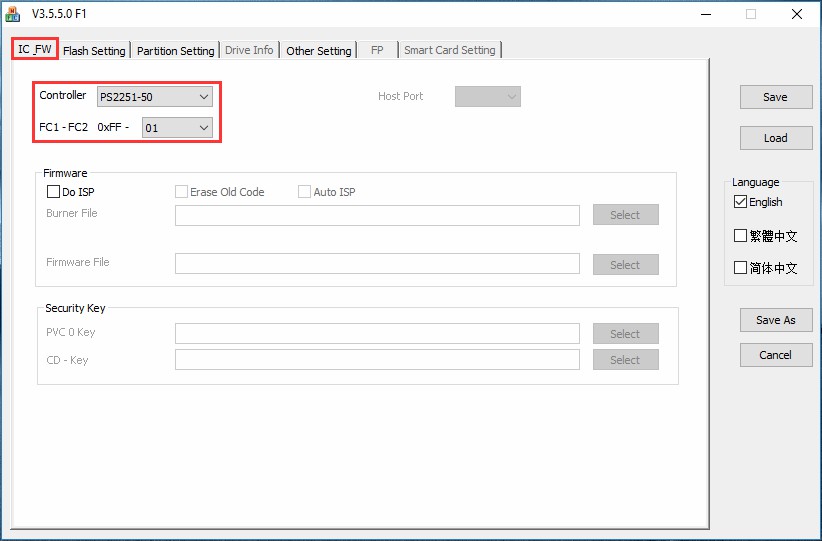Expand the Controller PS2251-50 dropdown
This screenshot has width=822, height=541.
tap(155, 97)
